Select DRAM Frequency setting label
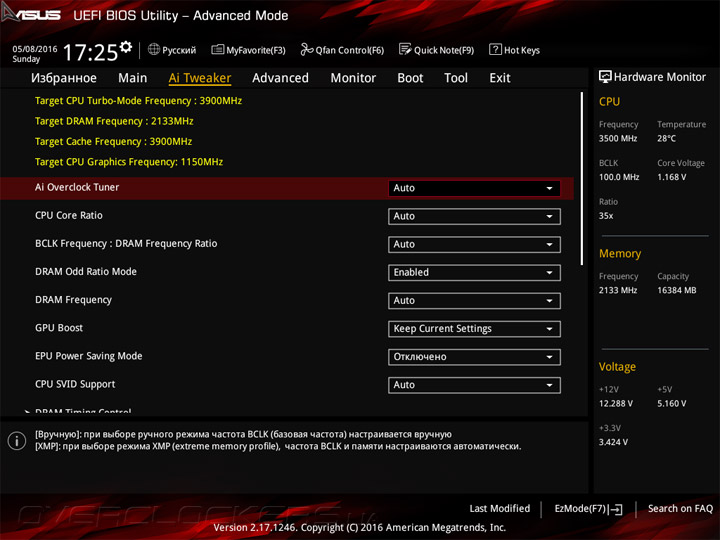The height and width of the screenshot is (540, 720). (73, 300)
